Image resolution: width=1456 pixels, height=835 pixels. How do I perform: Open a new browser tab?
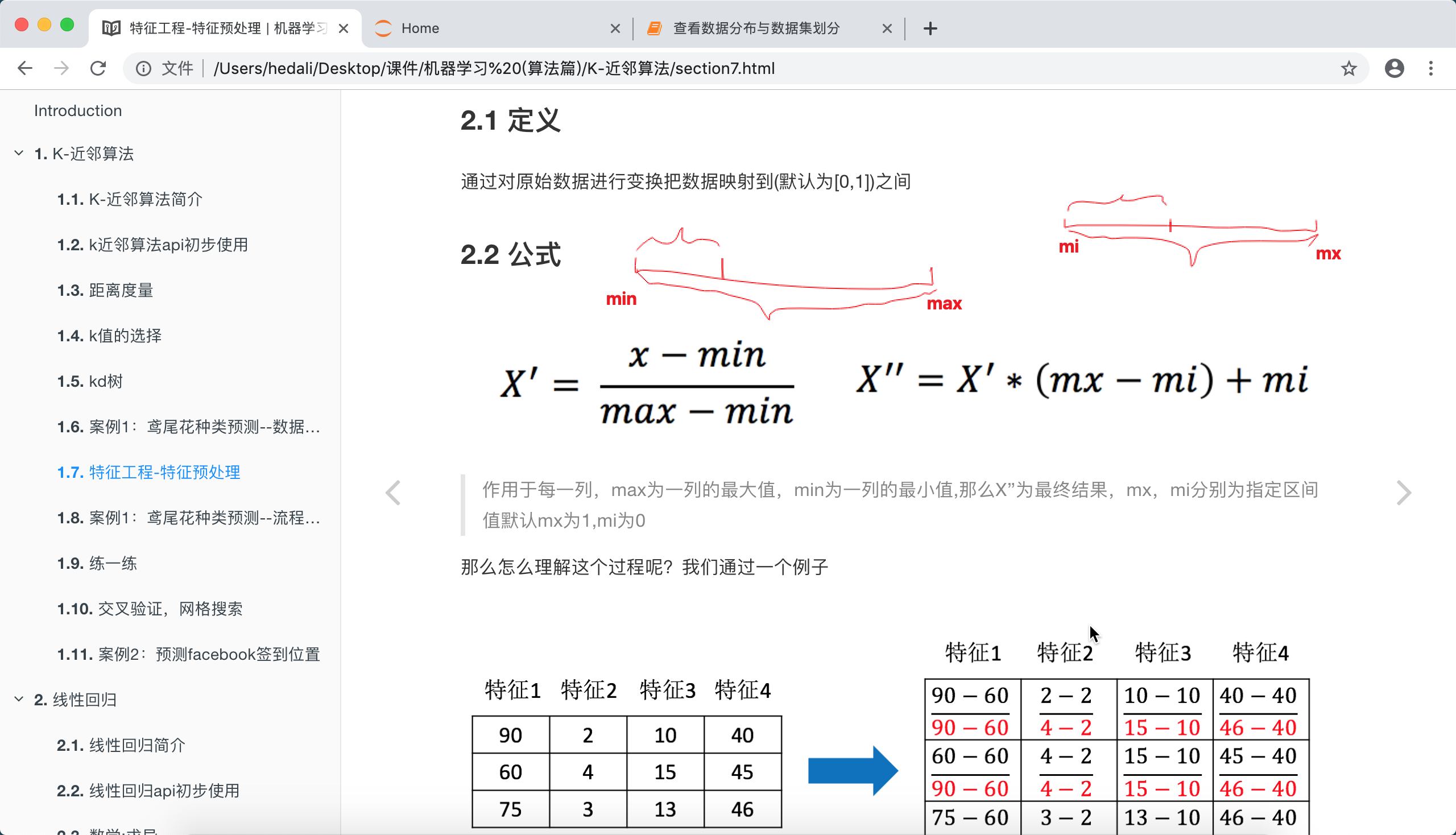(930, 28)
